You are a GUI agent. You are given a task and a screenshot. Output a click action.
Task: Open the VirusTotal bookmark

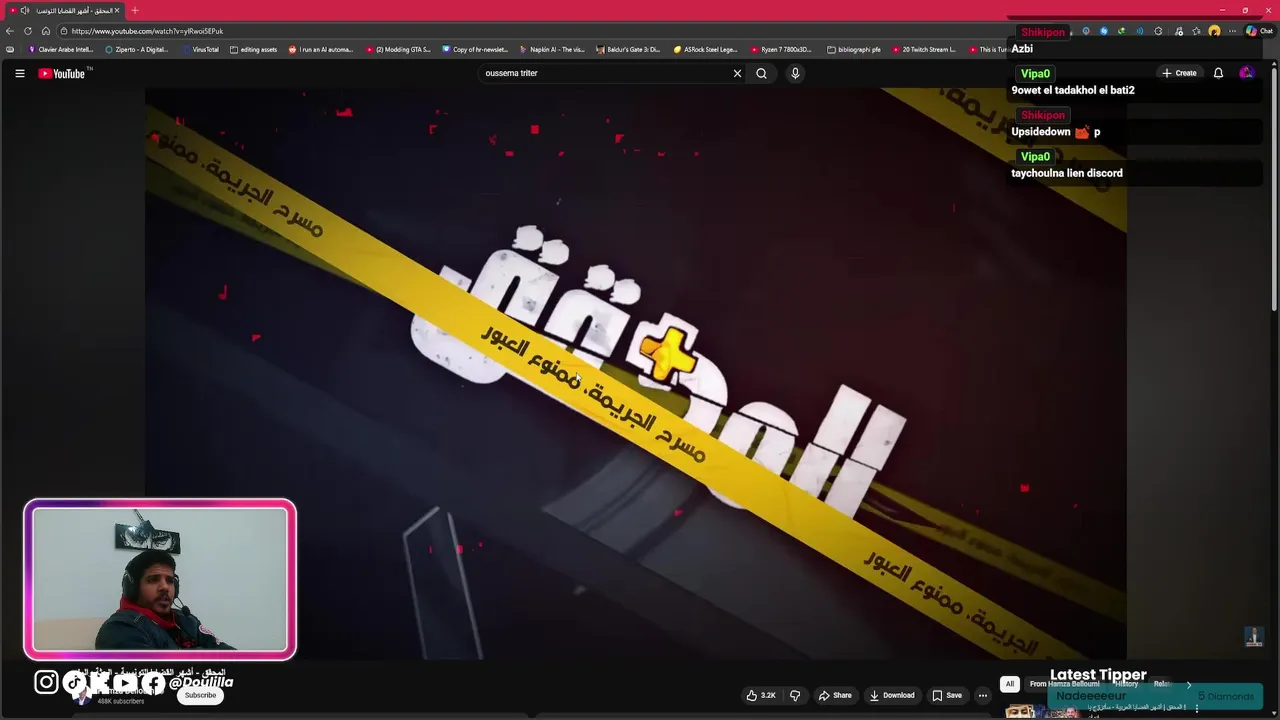[200, 49]
